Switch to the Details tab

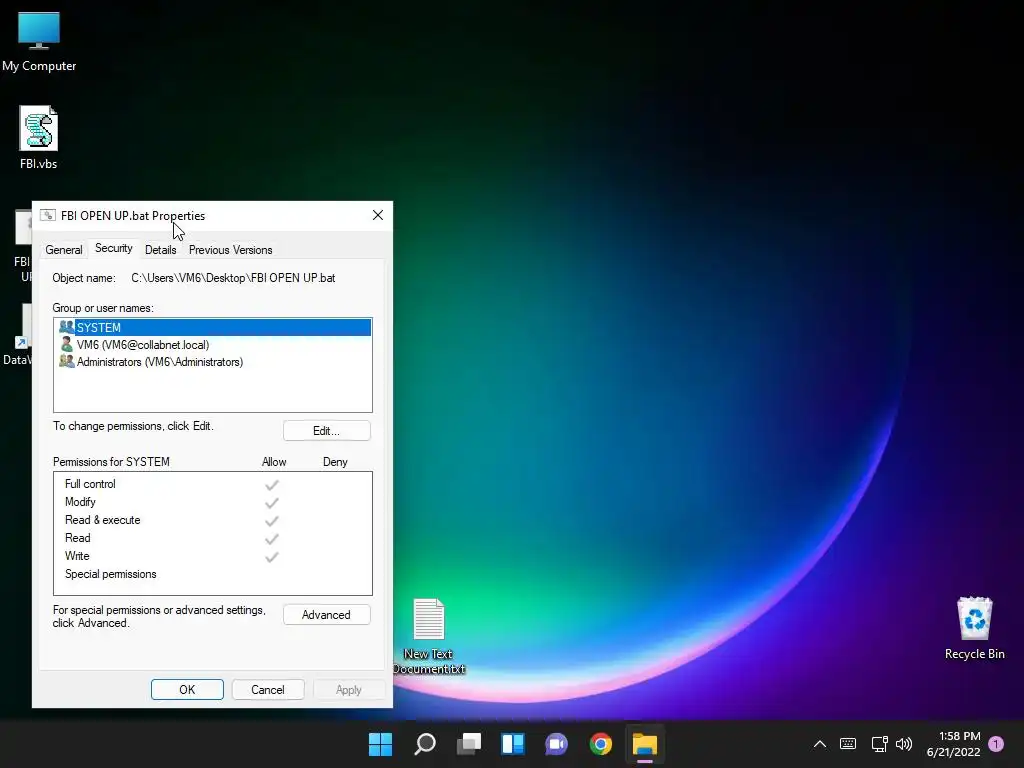coord(161,250)
